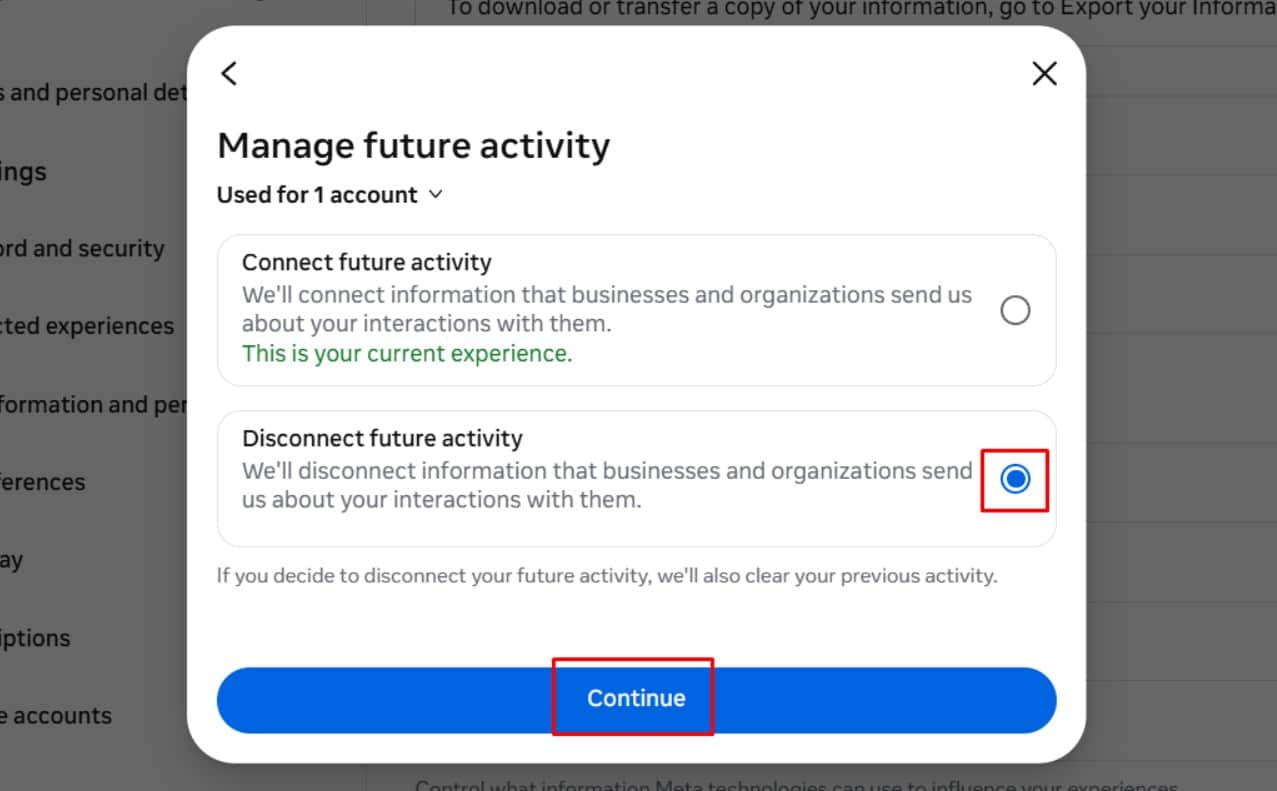Open the 'ferences' sidebar item
Screen dimensions: 1277x791
click(43, 482)
